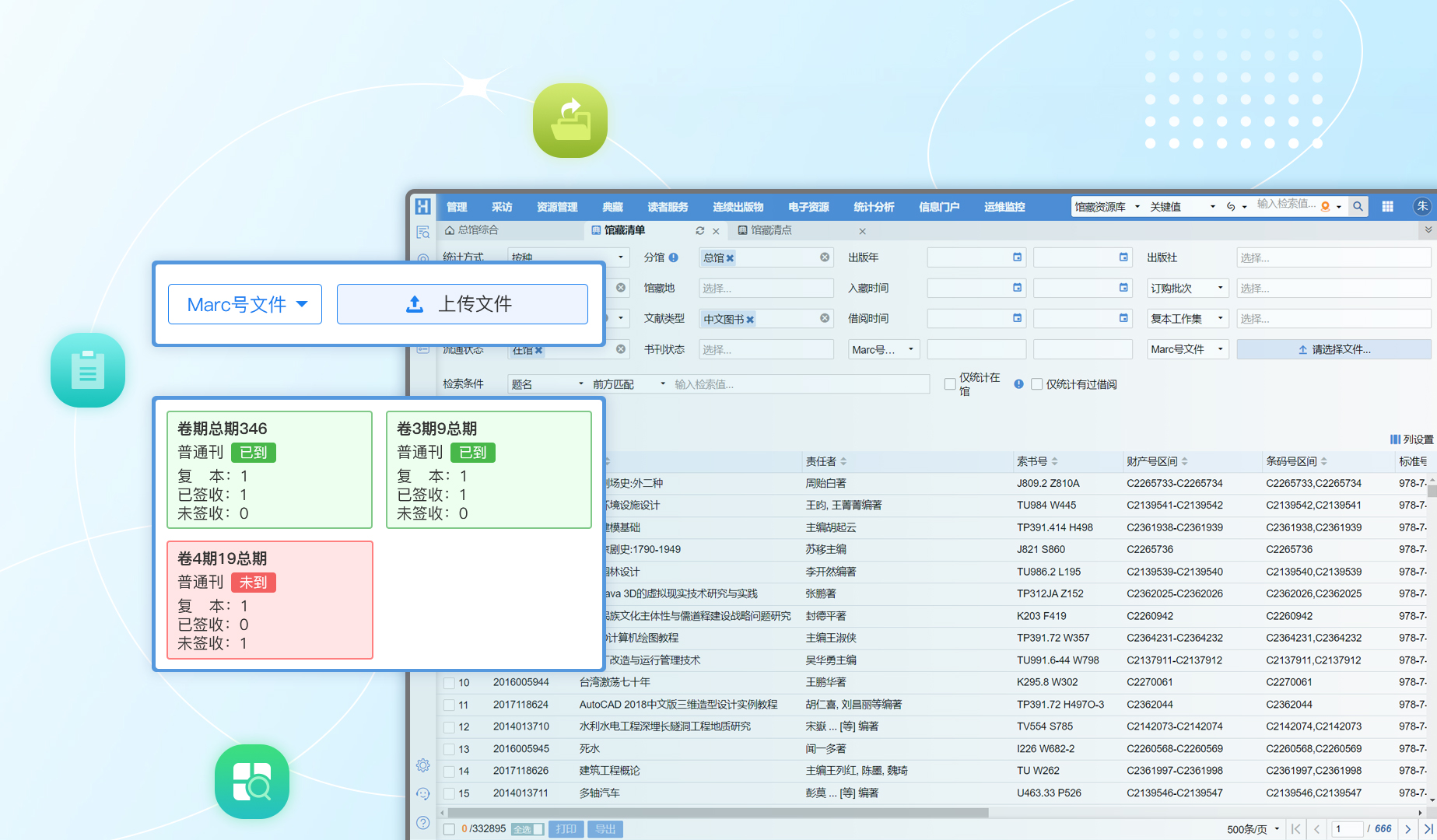Viewport: 1437px width, 840px height.
Task: Go to next page arrow
Action: coord(1407,829)
